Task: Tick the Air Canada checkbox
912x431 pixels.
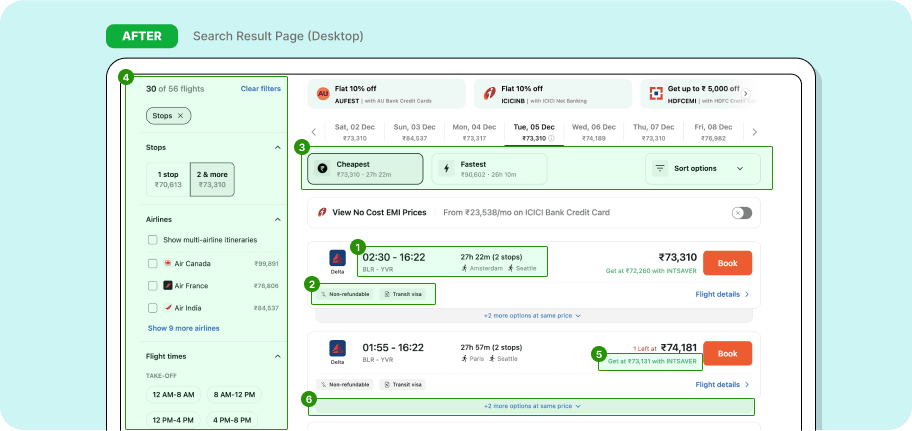Action: [x=152, y=263]
